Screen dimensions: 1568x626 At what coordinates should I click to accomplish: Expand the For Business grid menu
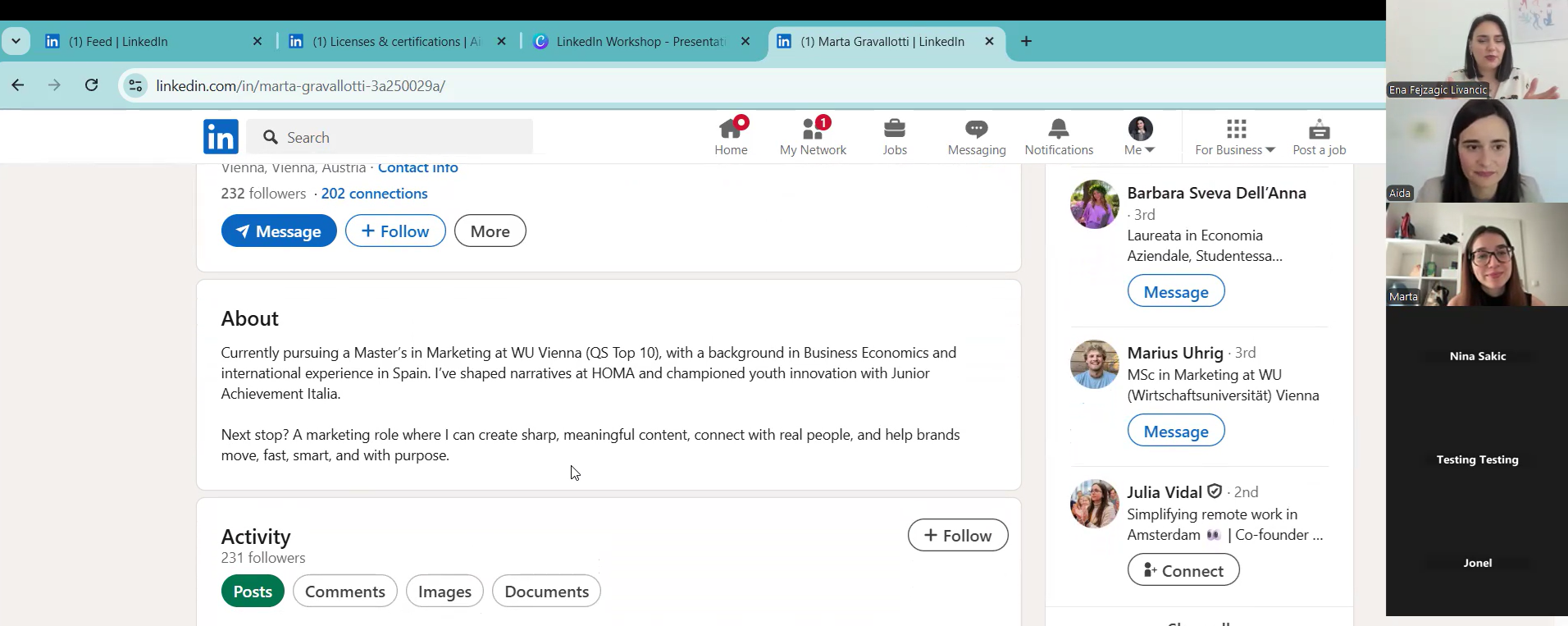coord(1235,136)
